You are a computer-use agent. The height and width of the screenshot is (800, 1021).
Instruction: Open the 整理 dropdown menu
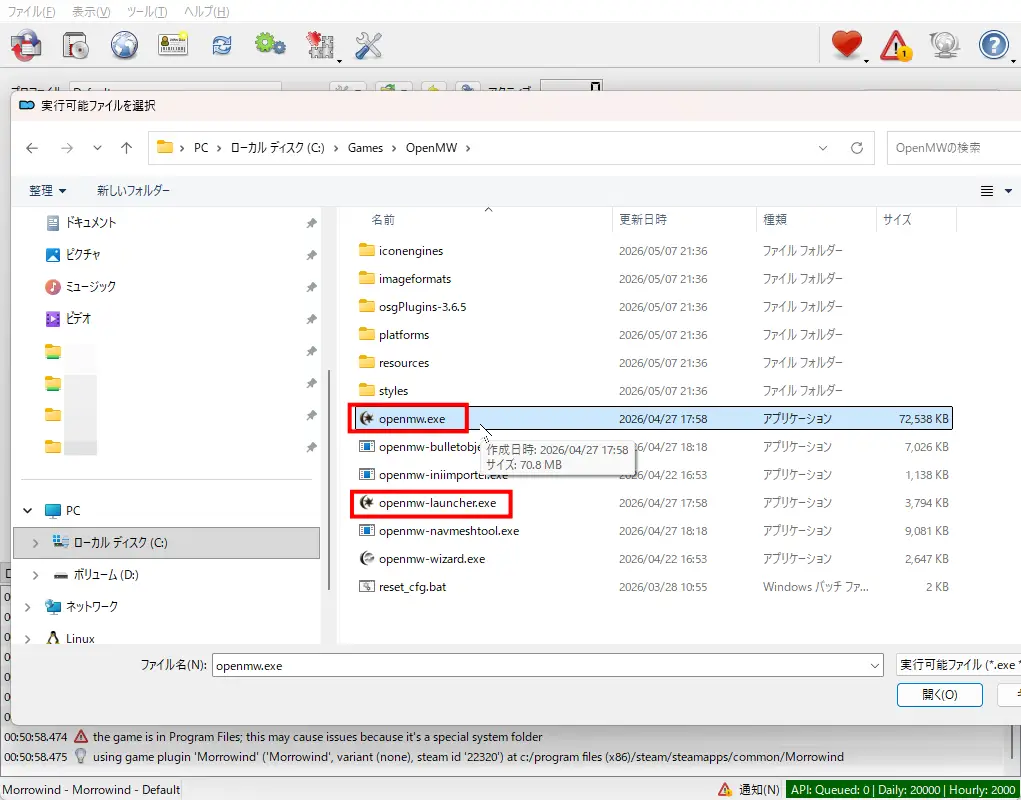point(47,191)
